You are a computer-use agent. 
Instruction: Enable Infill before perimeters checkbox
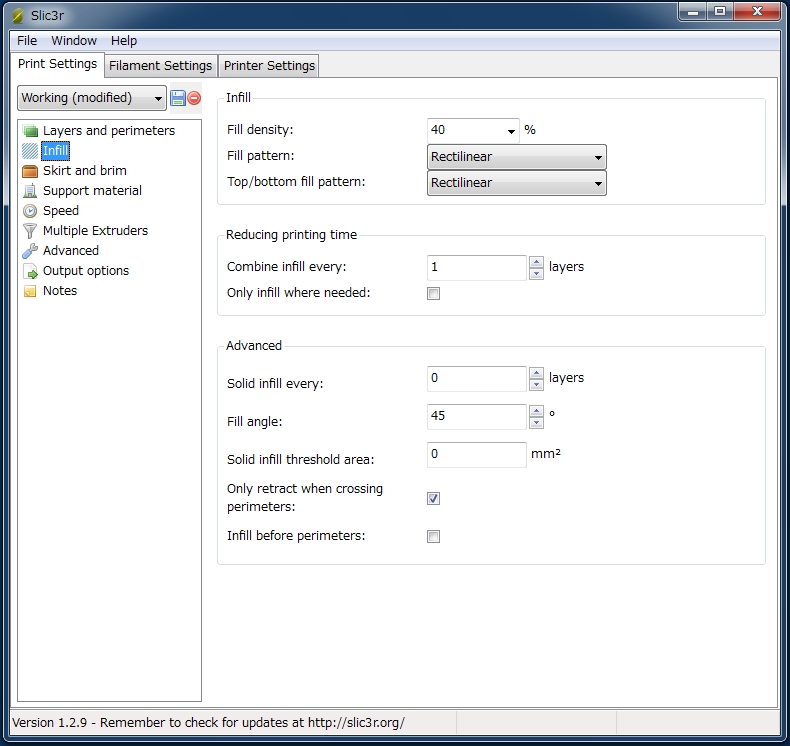click(x=433, y=537)
